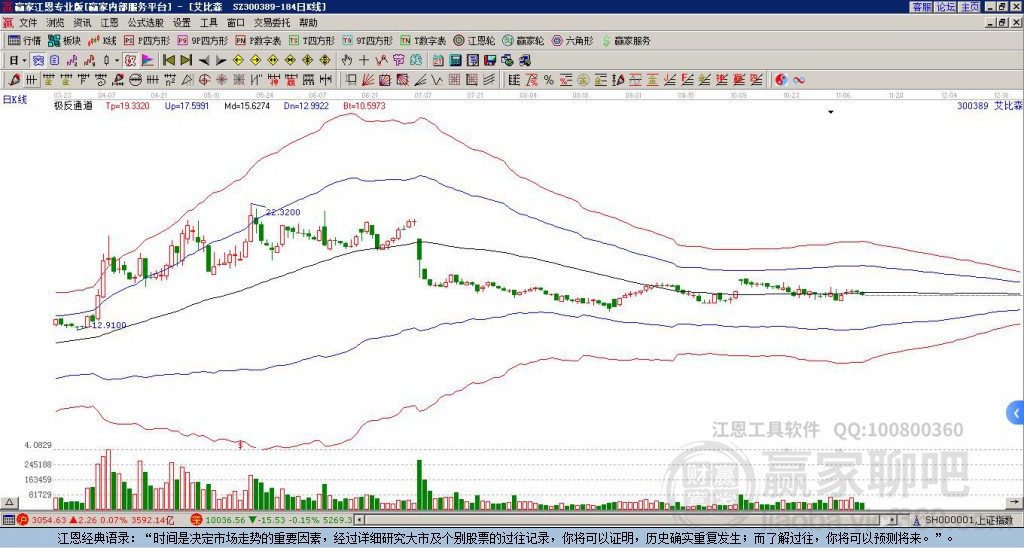The height and width of the screenshot is (548, 1024).
Task: Click the Dn=12.9922 indicator value
Action: click(x=306, y=105)
